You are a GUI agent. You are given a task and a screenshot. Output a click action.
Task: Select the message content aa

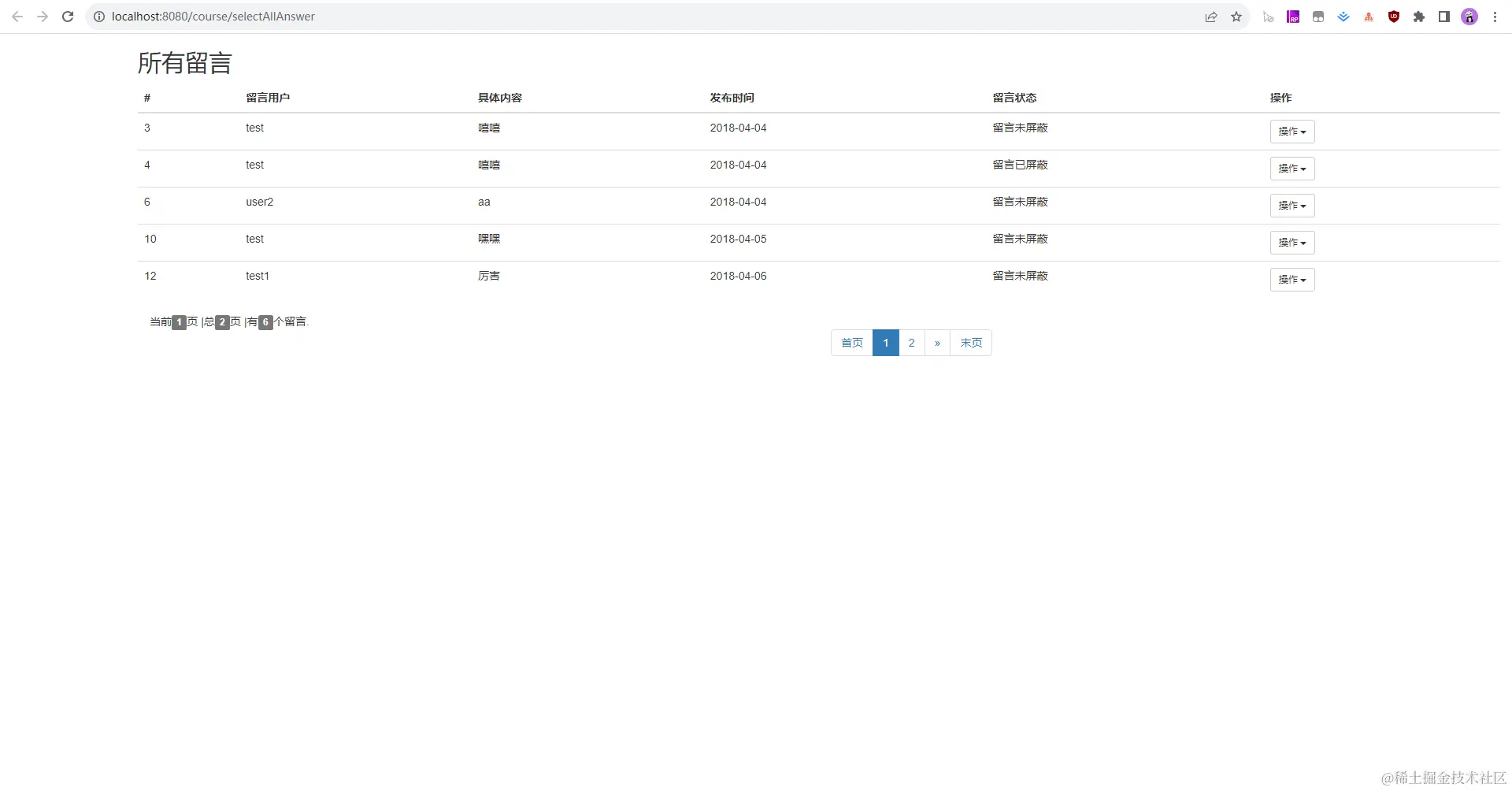pyautogui.click(x=484, y=202)
